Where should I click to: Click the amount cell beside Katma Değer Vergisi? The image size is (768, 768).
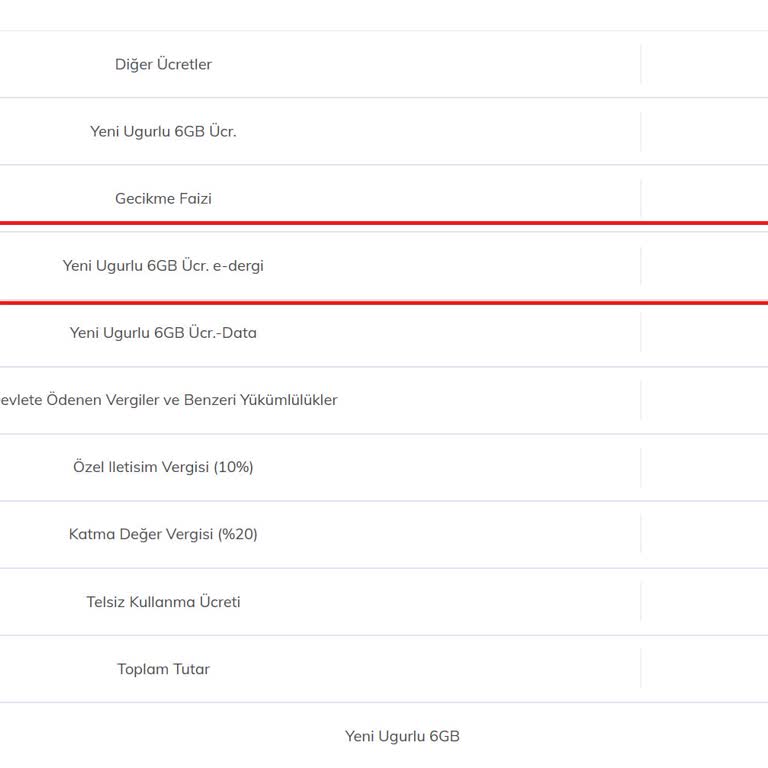(705, 534)
